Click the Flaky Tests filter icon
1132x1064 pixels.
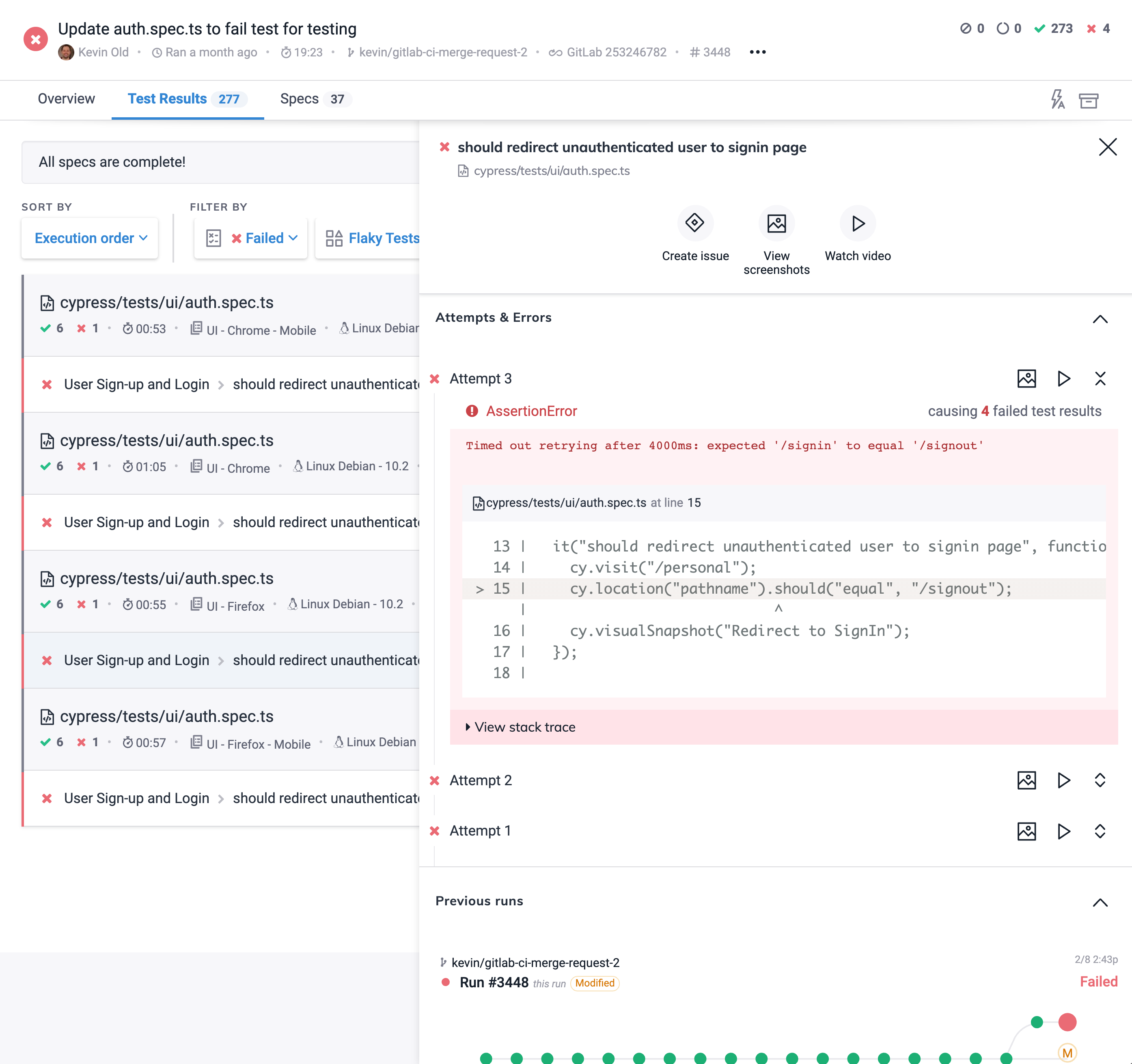coord(333,238)
